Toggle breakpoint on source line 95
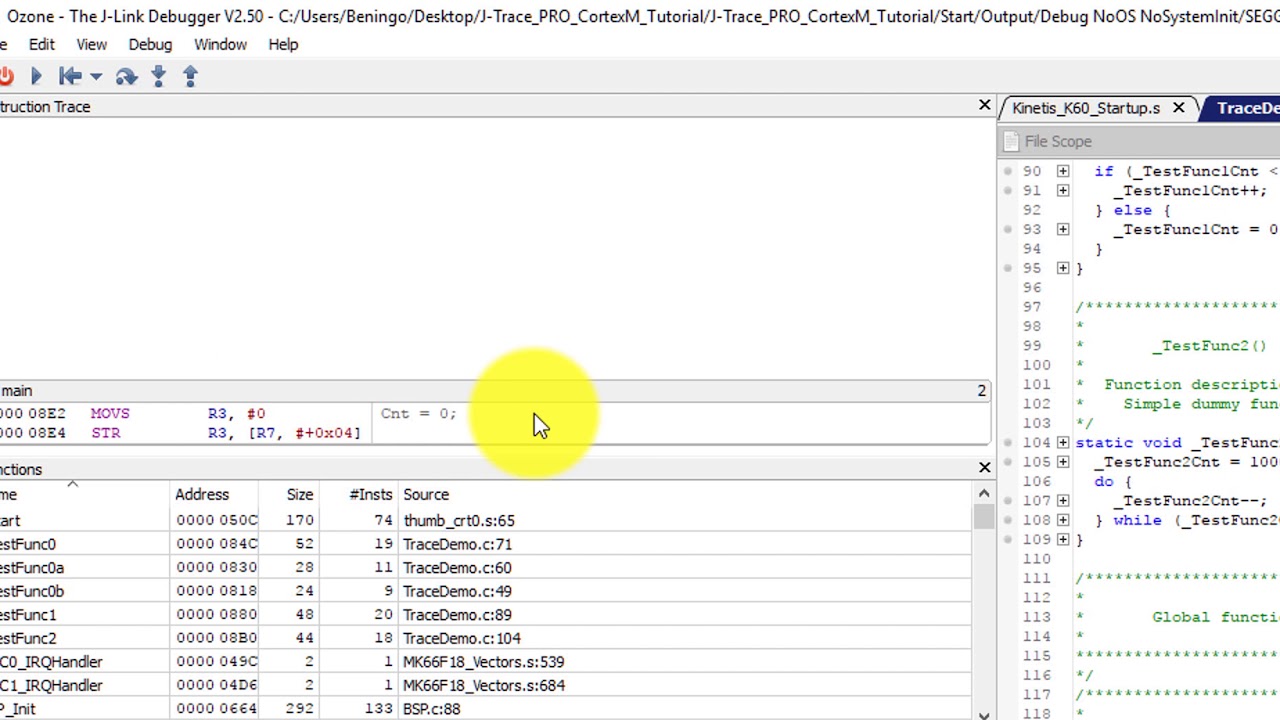The width and height of the screenshot is (1280, 720). [1008, 268]
